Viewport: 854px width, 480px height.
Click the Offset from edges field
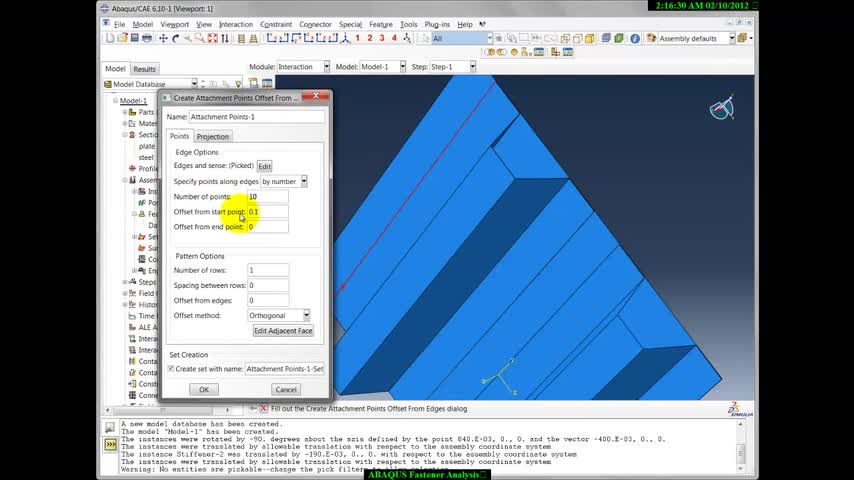(x=268, y=300)
